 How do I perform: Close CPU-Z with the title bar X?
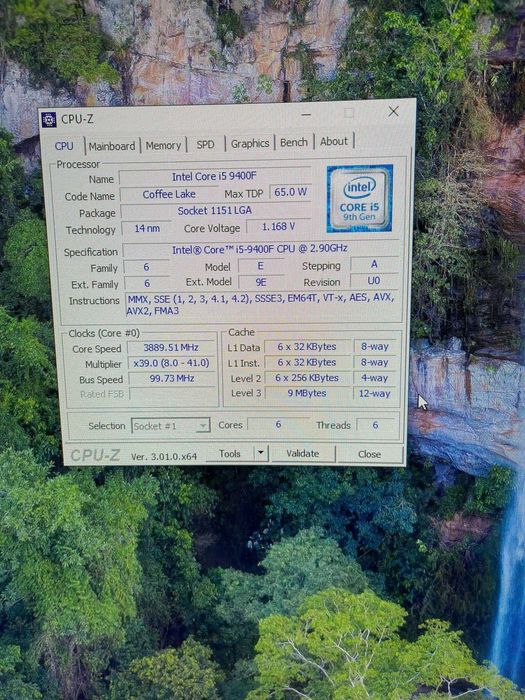coord(393,112)
